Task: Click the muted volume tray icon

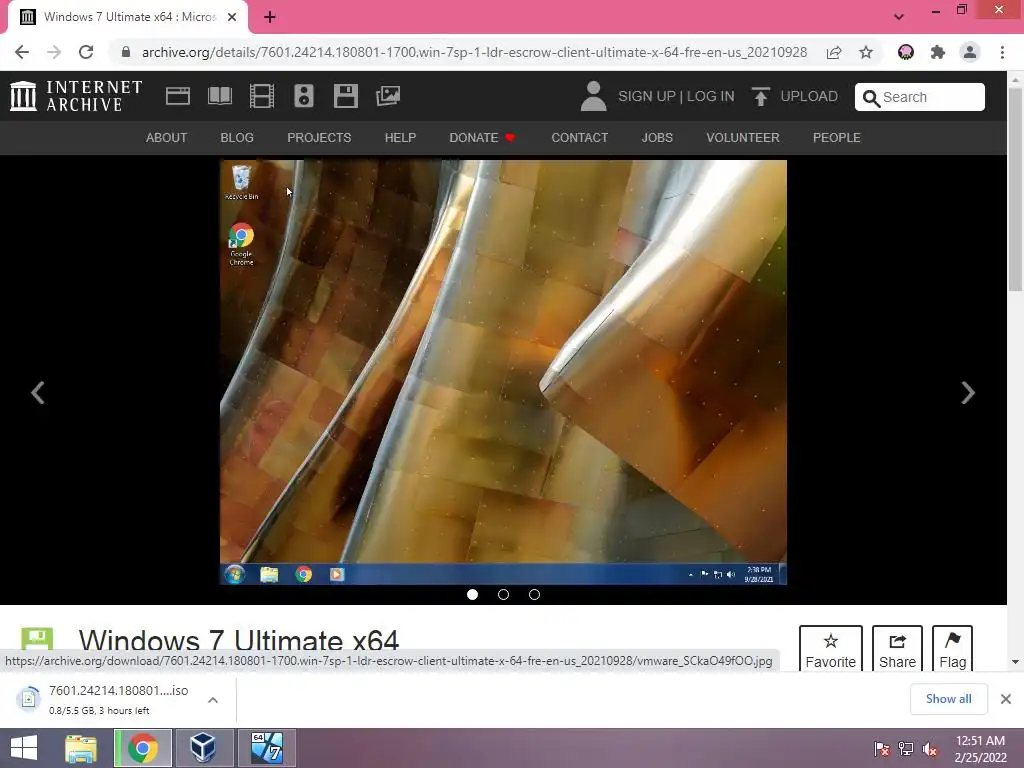Action: (x=930, y=749)
